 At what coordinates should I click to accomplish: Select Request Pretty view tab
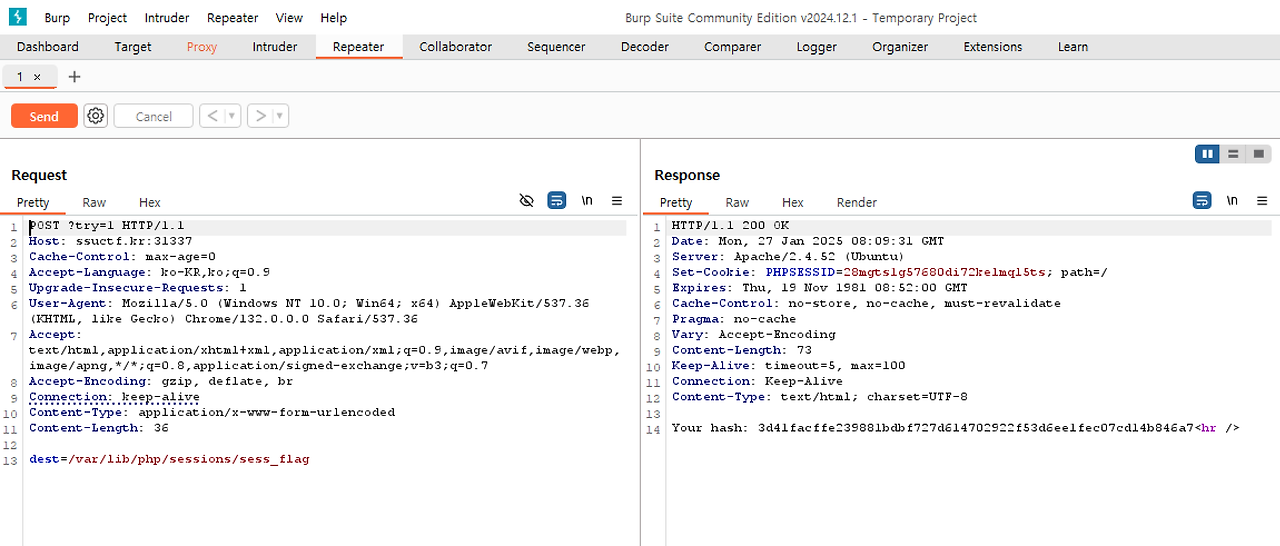[33, 202]
